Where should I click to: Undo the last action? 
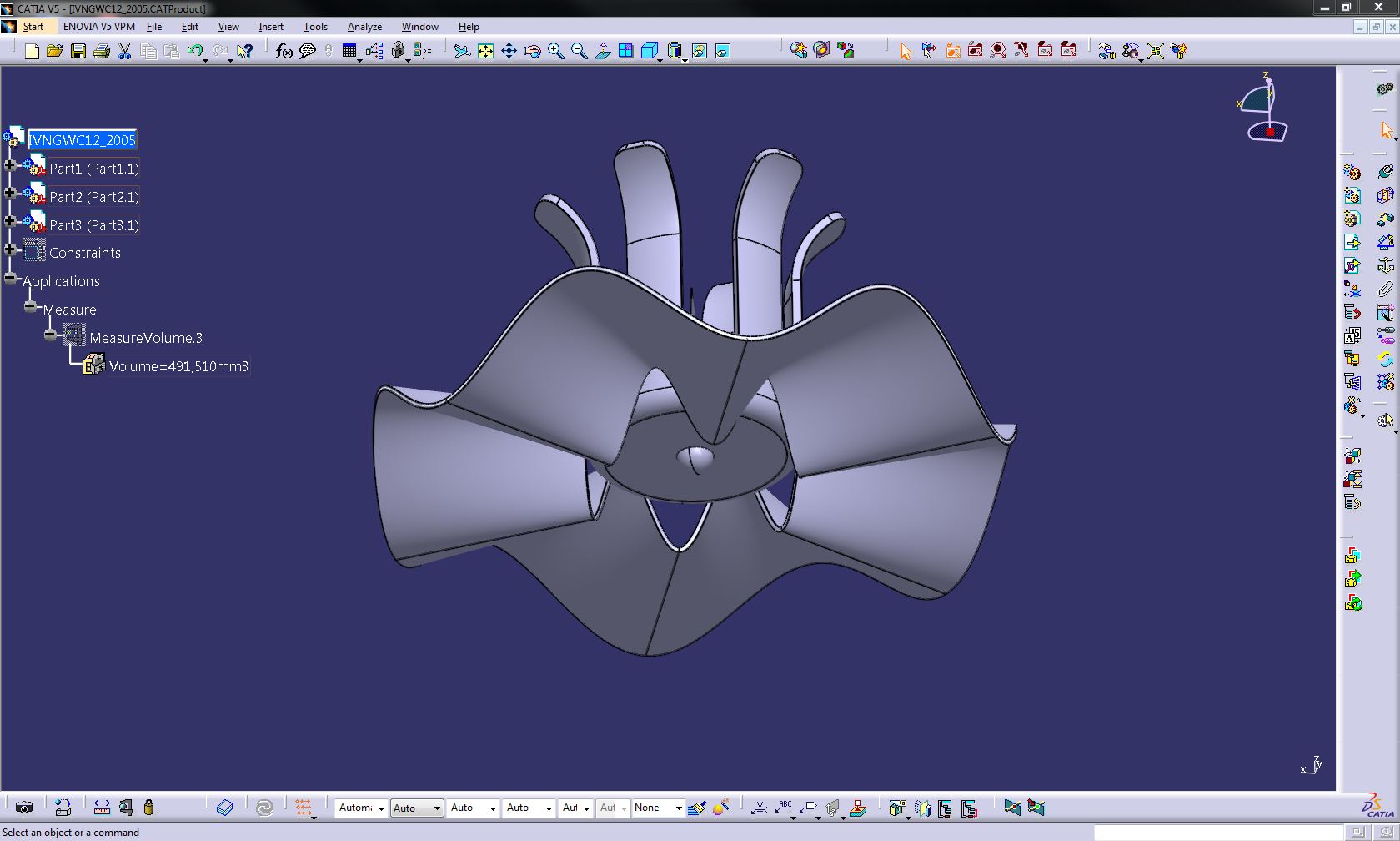coord(195,52)
